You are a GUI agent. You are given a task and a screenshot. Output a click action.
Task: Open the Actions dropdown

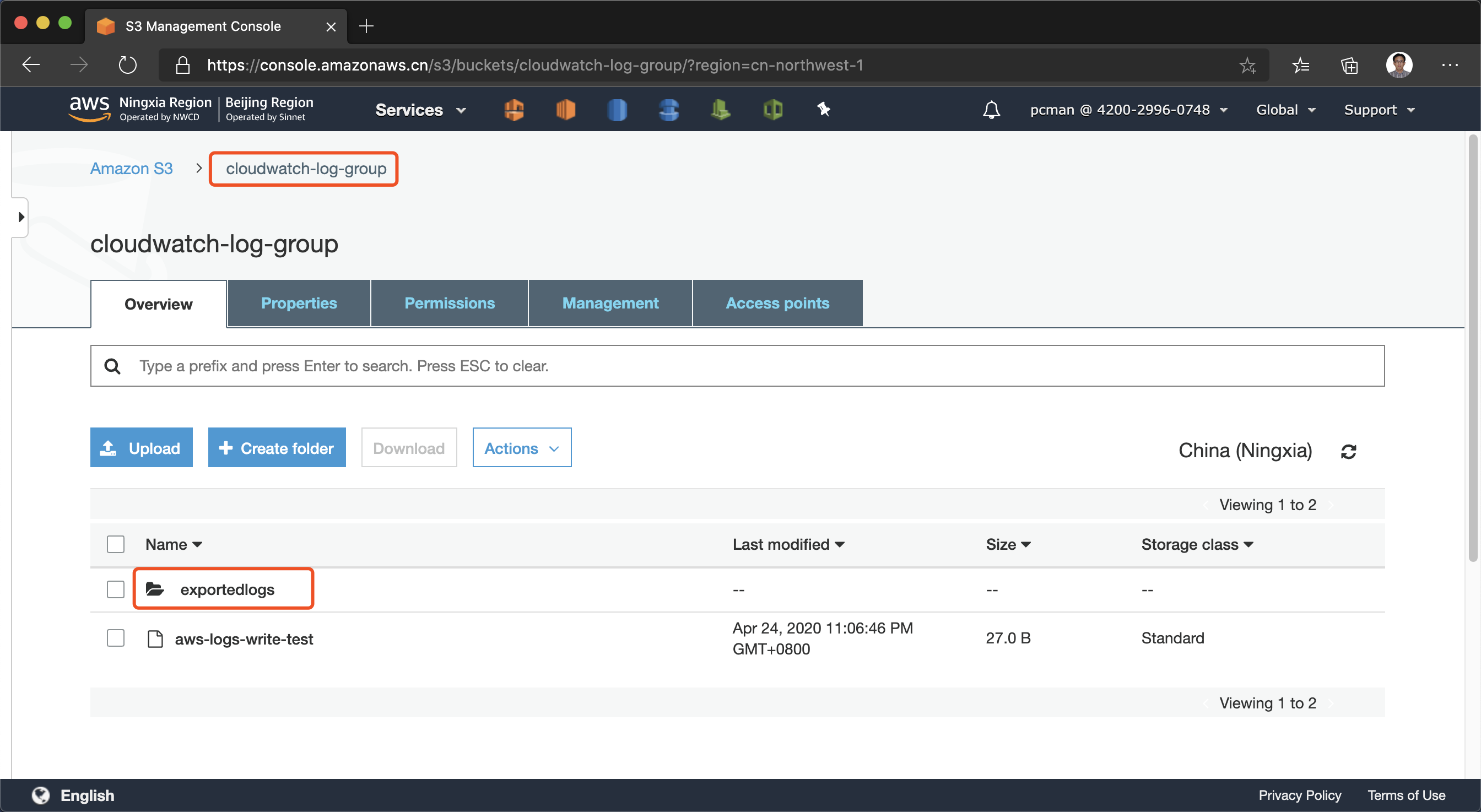[521, 448]
